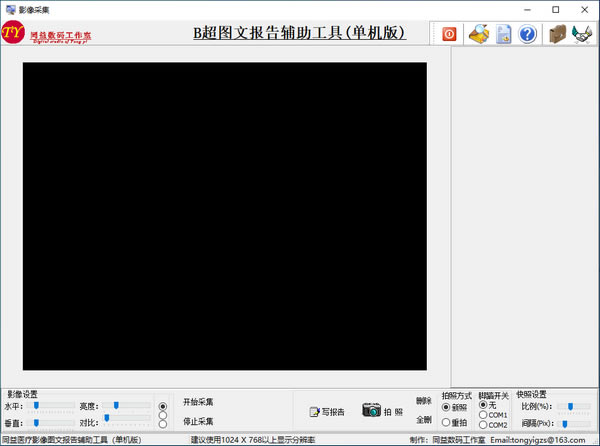
Task: Select COM1 foot switch option
Action: tap(485, 415)
